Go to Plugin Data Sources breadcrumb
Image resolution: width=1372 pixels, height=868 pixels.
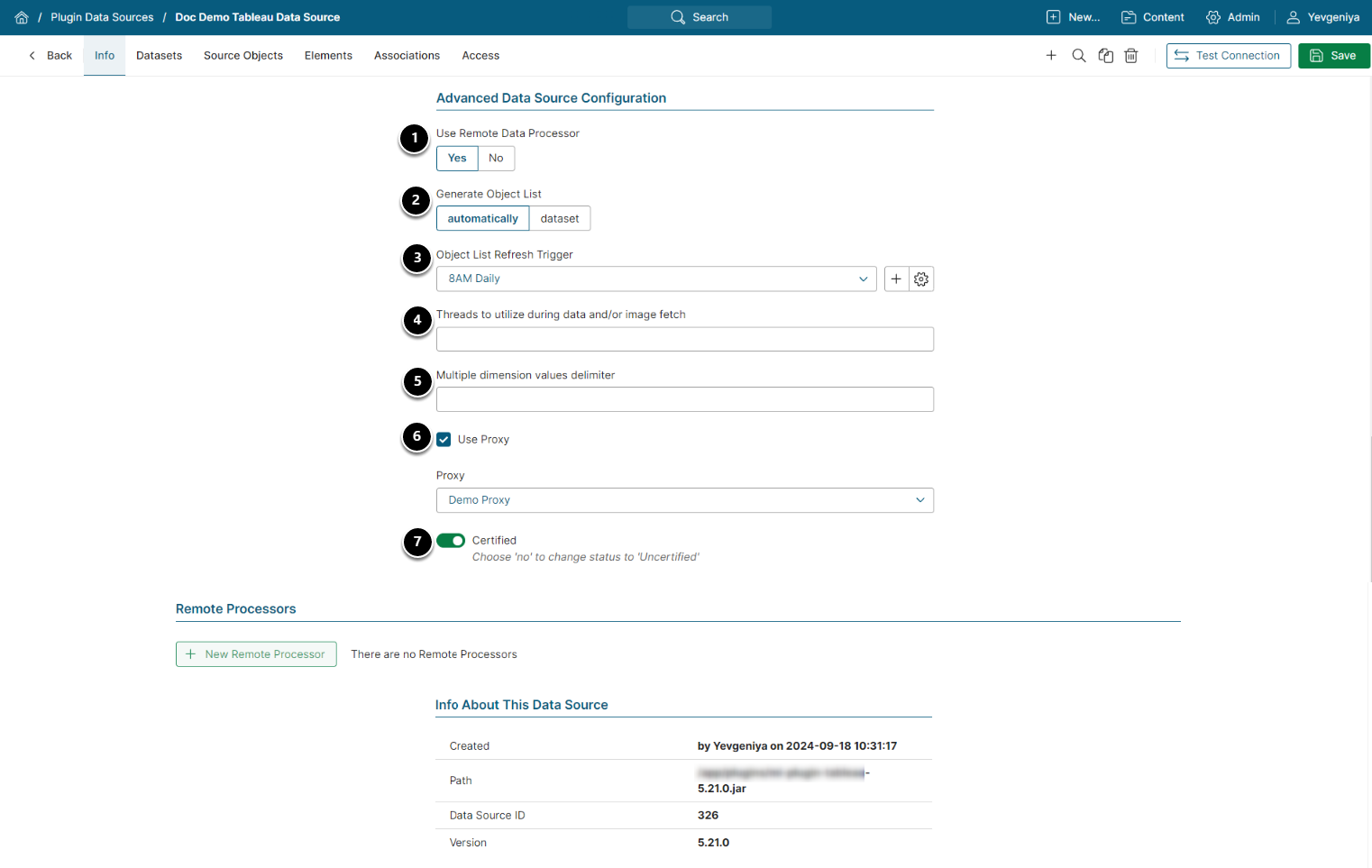pos(102,17)
